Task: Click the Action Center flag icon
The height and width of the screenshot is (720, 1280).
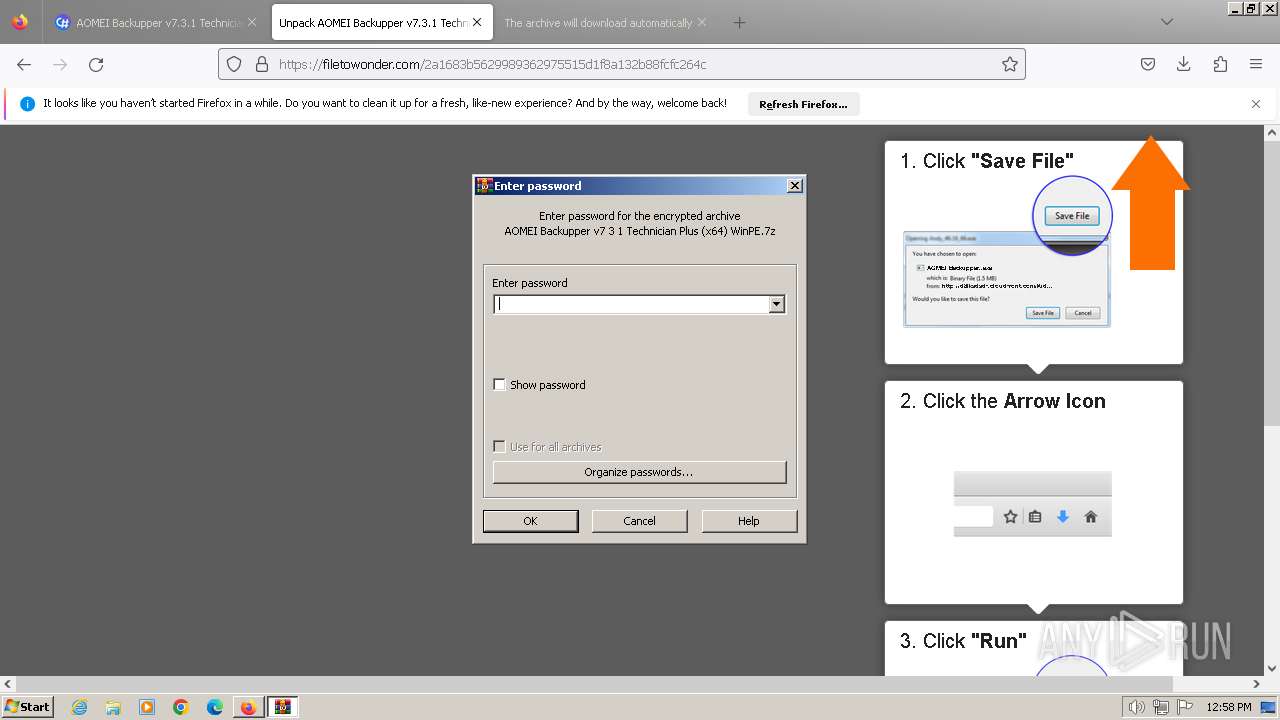Action: click(1185, 707)
